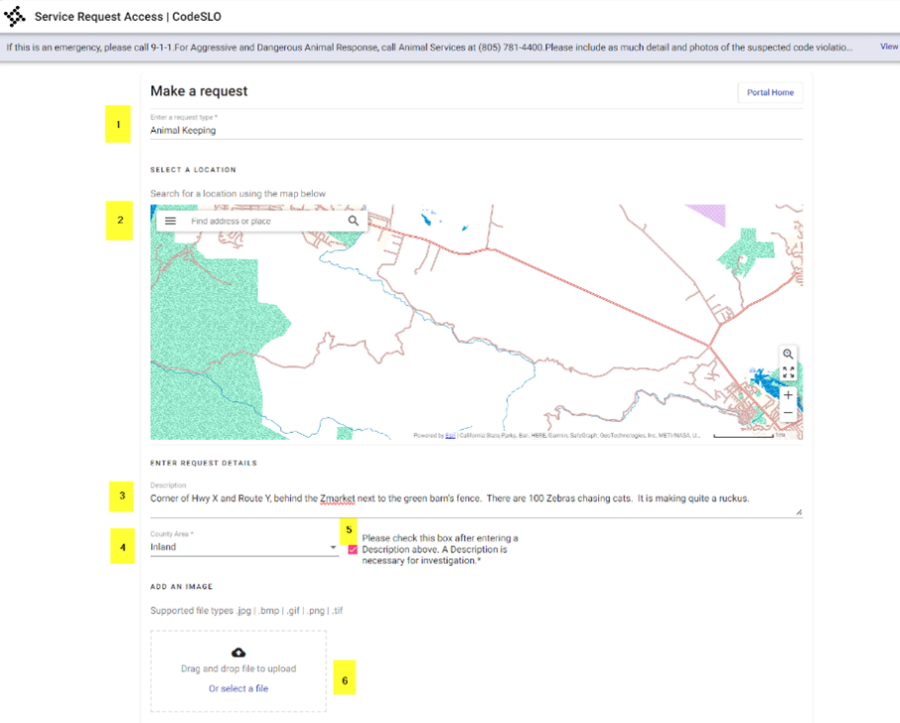This screenshot has height=723, width=900.
Task: Click the map zoom-to magnifier tool
Action: pos(788,354)
